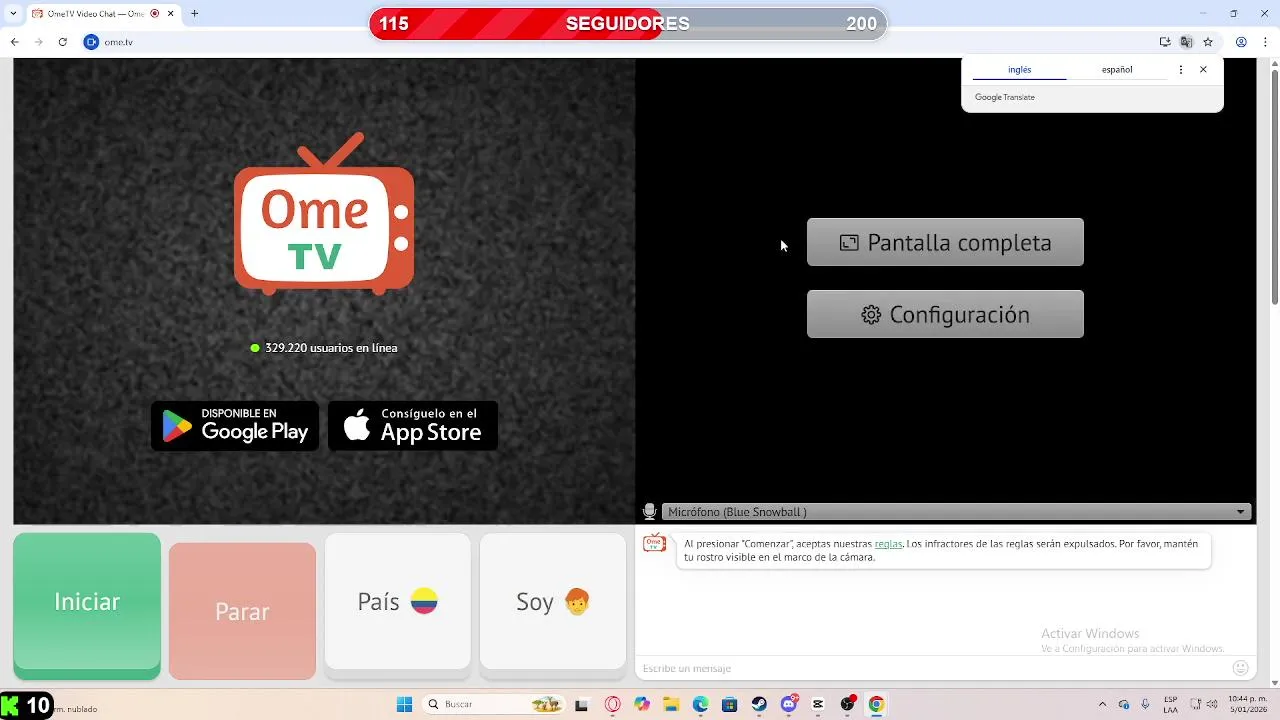Click the browser back arrow

pos(14,42)
